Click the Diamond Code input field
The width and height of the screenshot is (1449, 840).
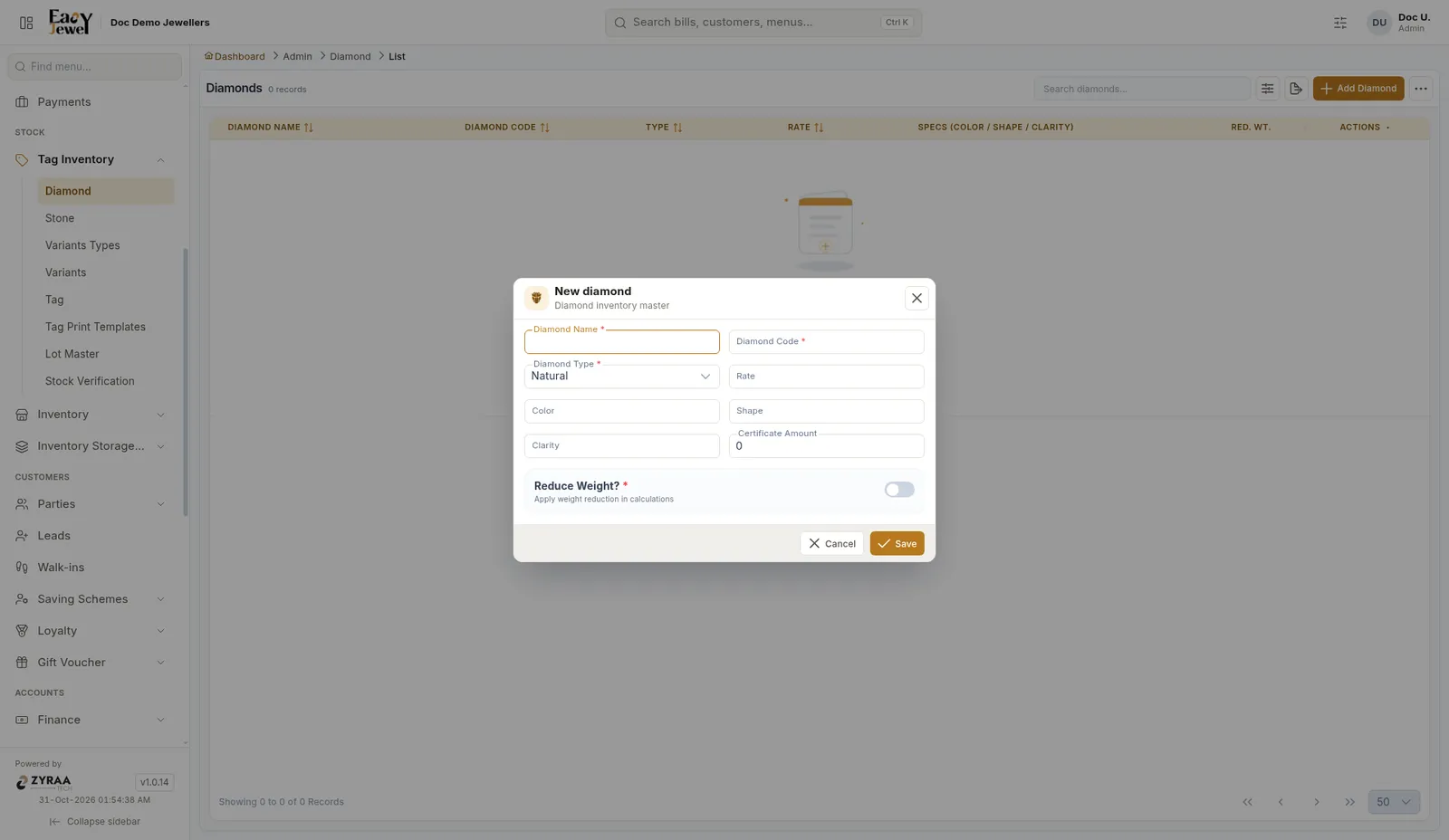click(x=826, y=342)
